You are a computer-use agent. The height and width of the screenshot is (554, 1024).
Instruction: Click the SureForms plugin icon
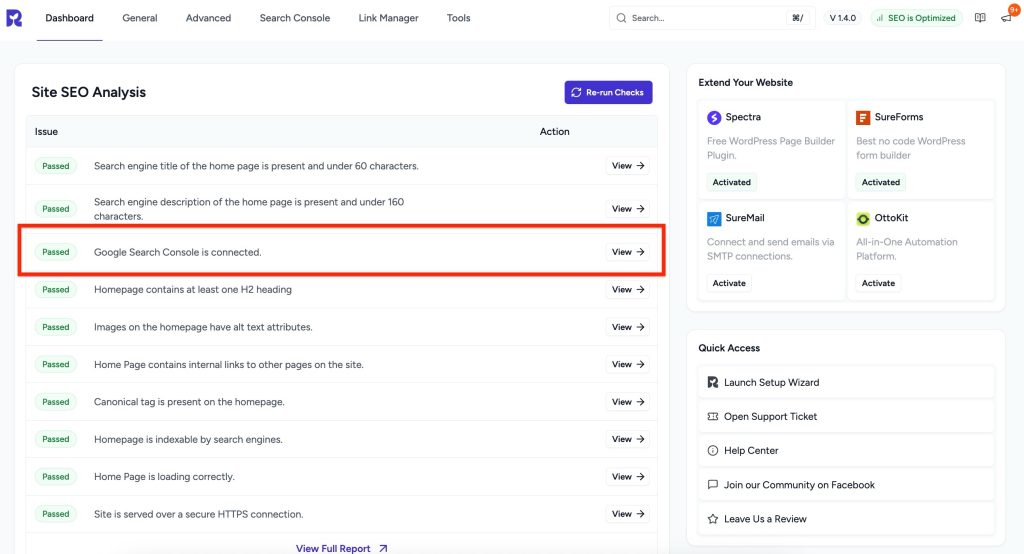863,118
